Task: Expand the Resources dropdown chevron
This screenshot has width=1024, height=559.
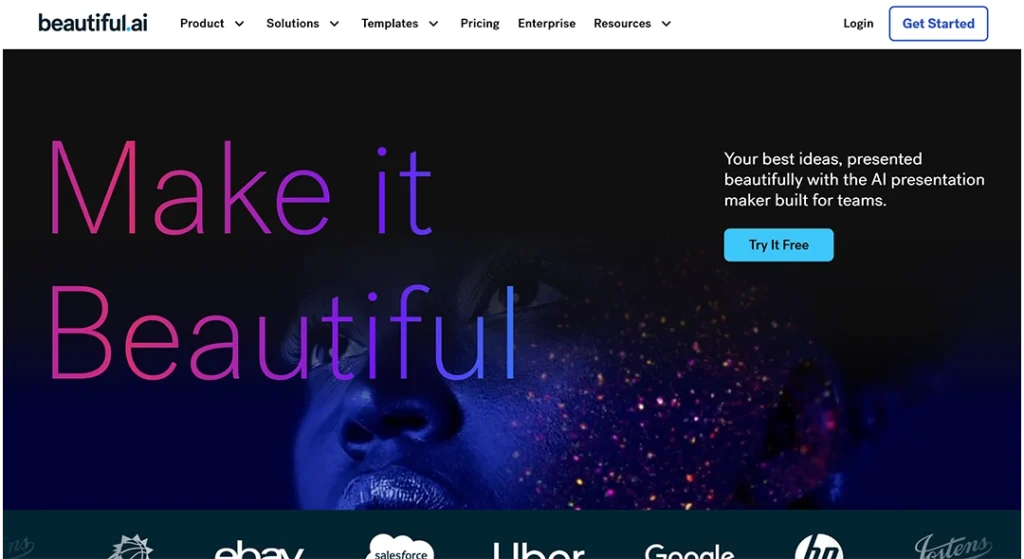Action: 666,24
